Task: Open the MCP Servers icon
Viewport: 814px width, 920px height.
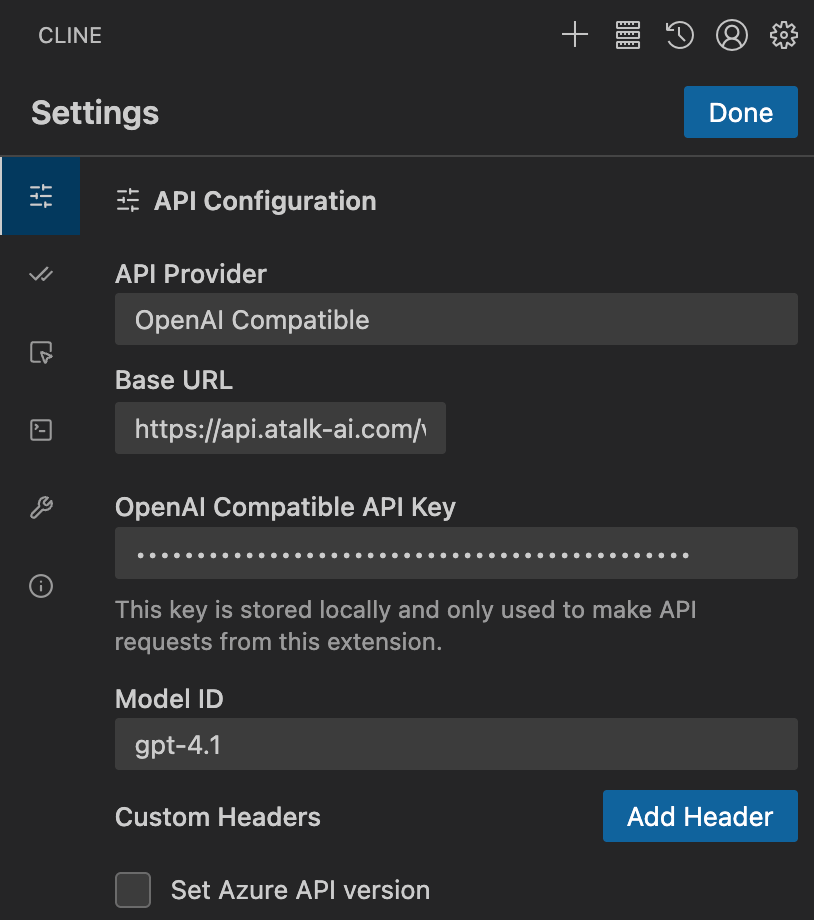Action: pyautogui.click(x=627, y=36)
